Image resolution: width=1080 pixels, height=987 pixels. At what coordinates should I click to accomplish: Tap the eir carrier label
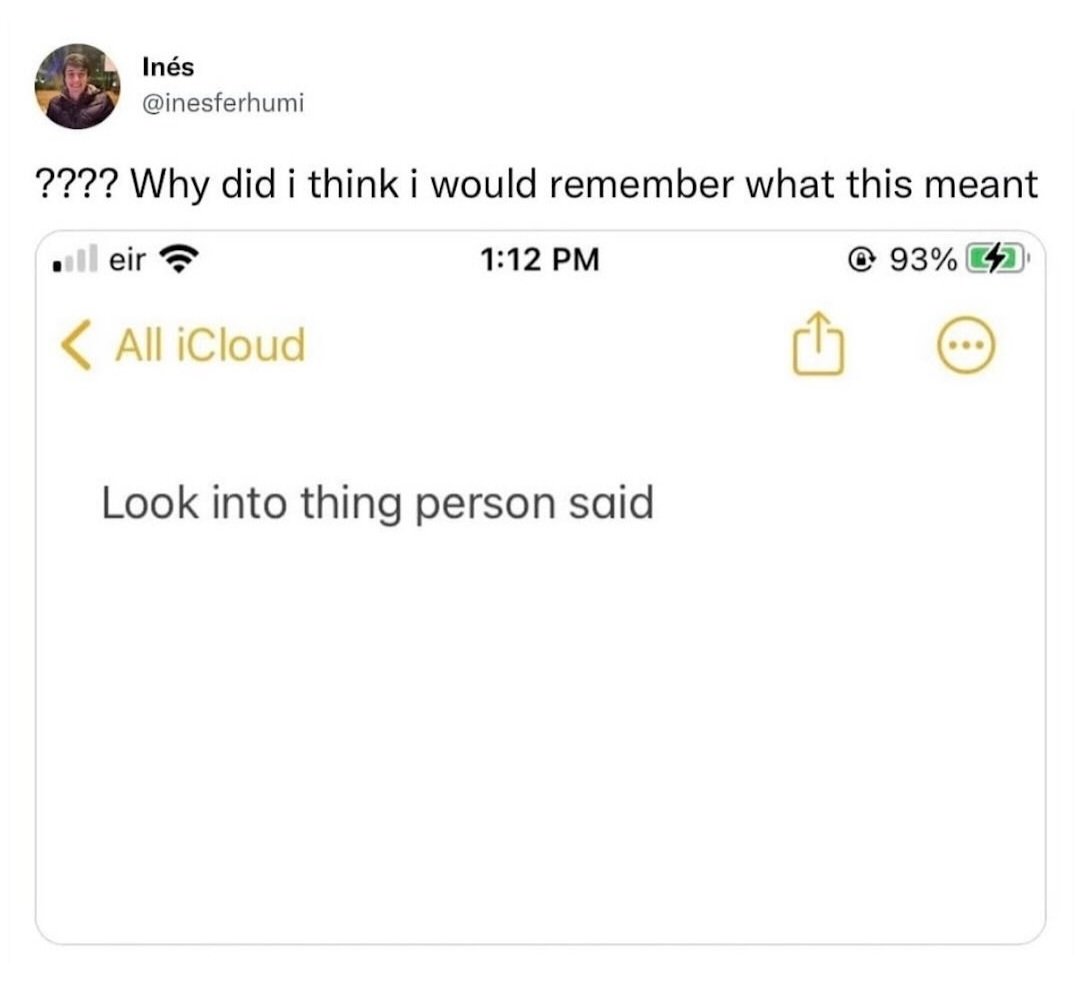(x=127, y=260)
